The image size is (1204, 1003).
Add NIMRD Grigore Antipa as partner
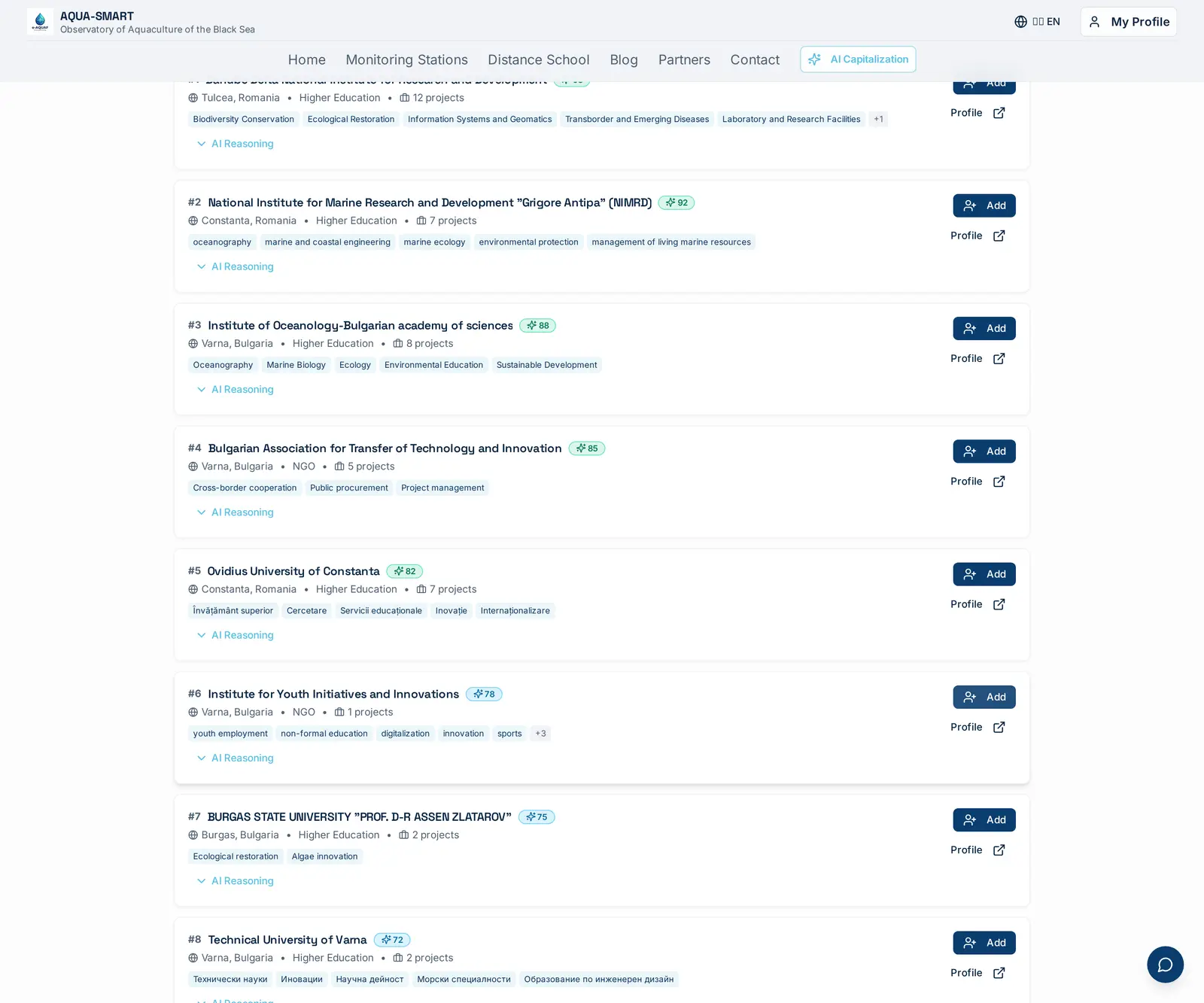(x=984, y=205)
